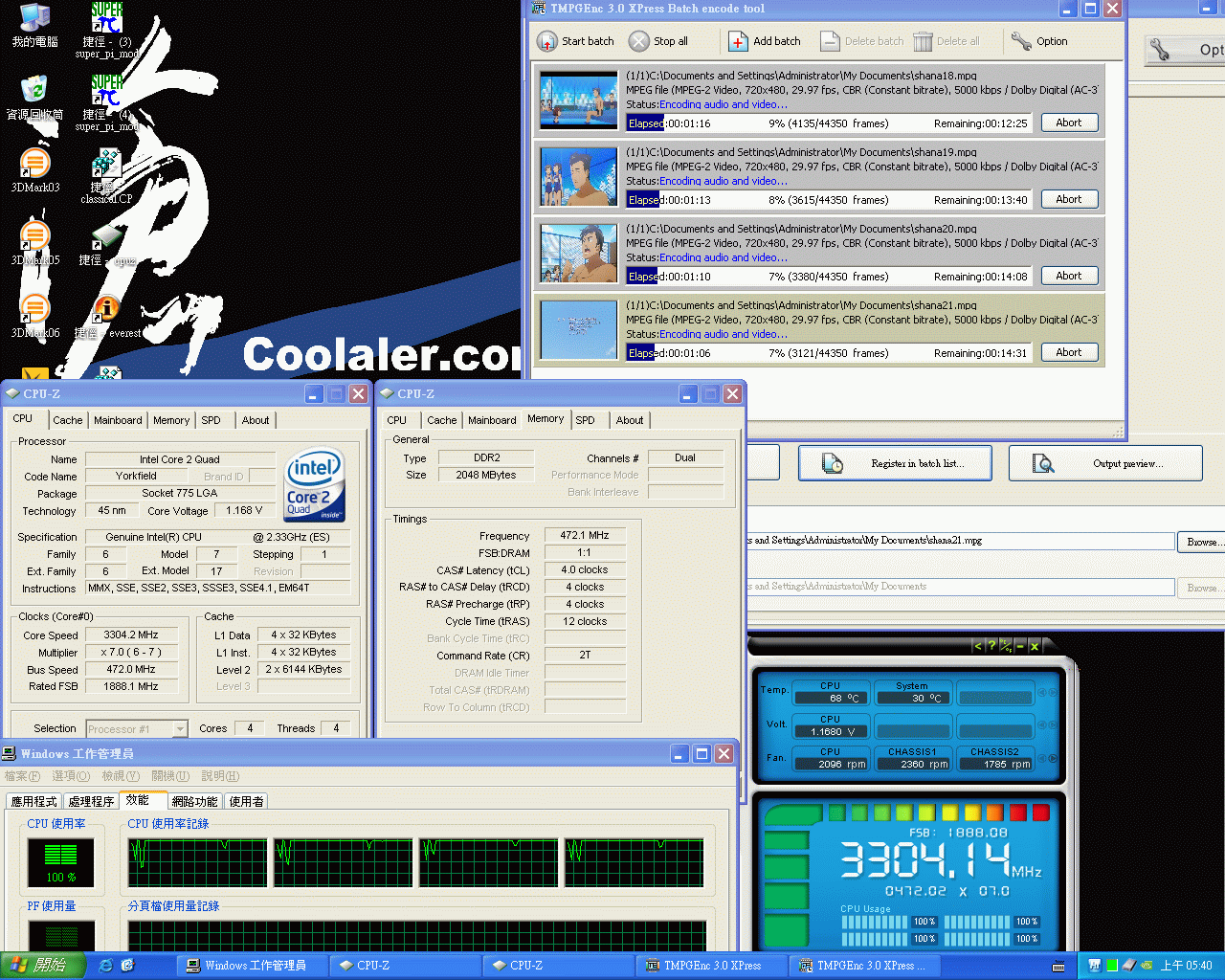The height and width of the screenshot is (980, 1225).
Task: Abort the shana20.mpg encoding job
Action: point(1069,277)
